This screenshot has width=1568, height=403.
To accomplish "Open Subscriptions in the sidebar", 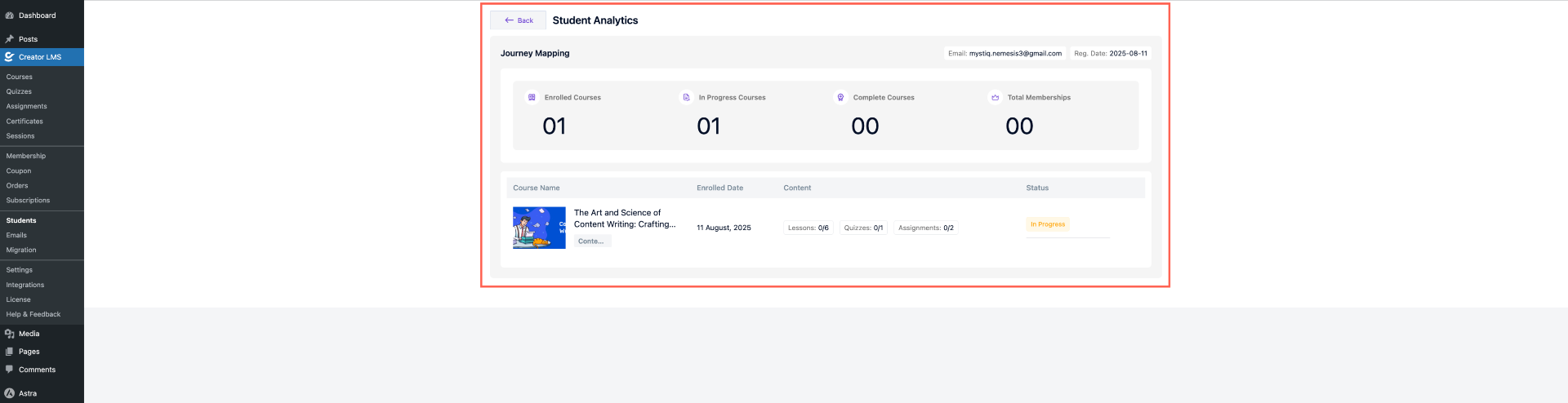I will [x=28, y=200].
